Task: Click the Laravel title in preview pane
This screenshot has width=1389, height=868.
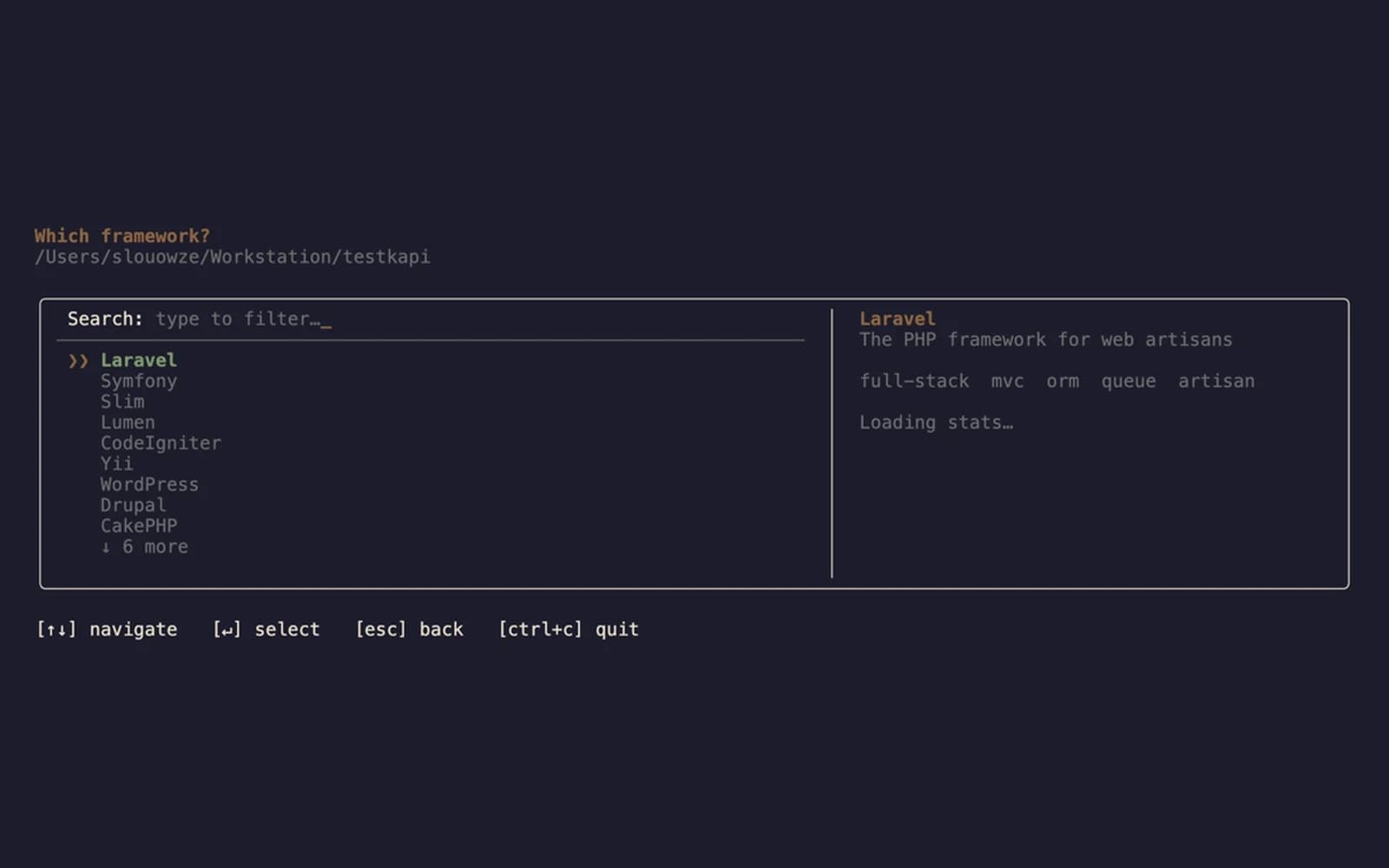Action: 898,319
